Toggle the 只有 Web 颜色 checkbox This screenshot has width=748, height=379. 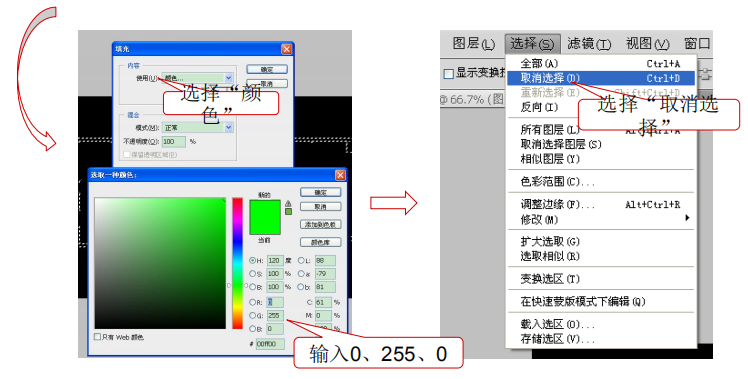(97, 337)
